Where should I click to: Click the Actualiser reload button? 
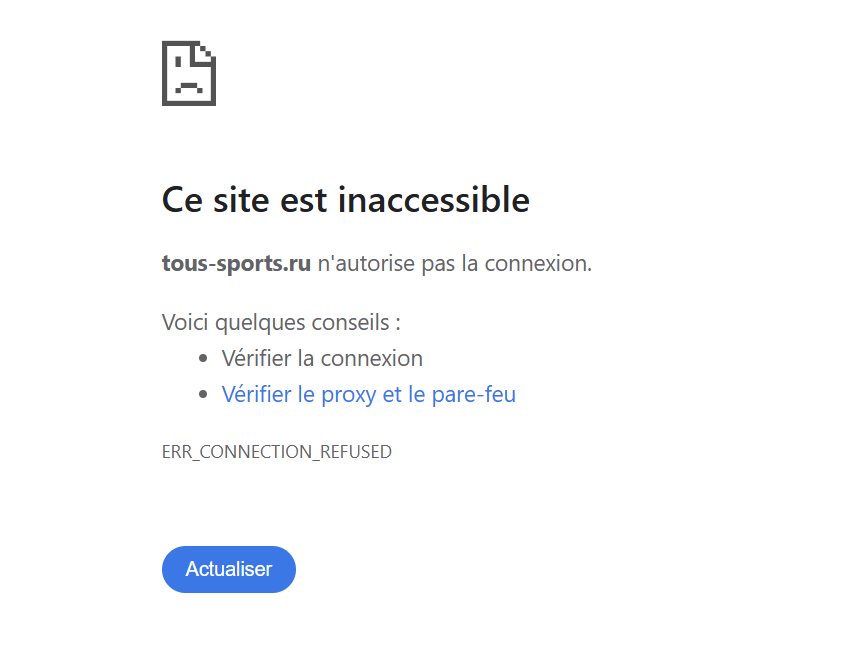point(228,569)
